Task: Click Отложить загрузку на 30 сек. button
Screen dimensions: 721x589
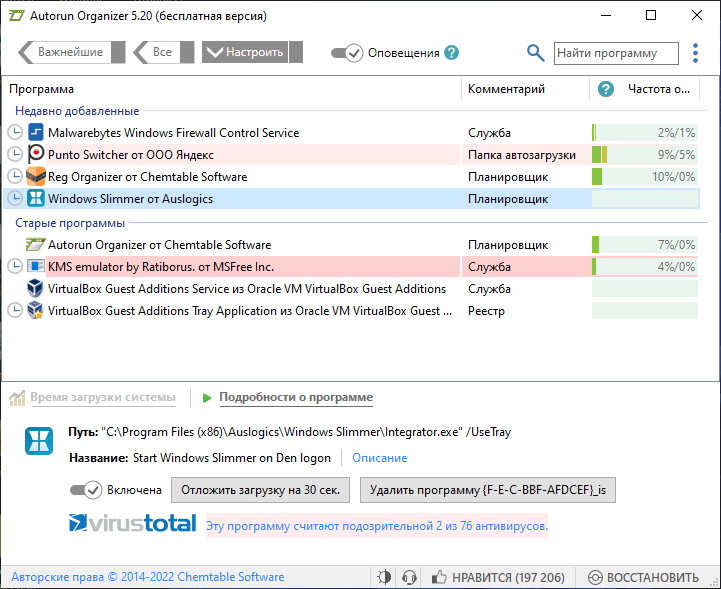Action: click(260, 490)
